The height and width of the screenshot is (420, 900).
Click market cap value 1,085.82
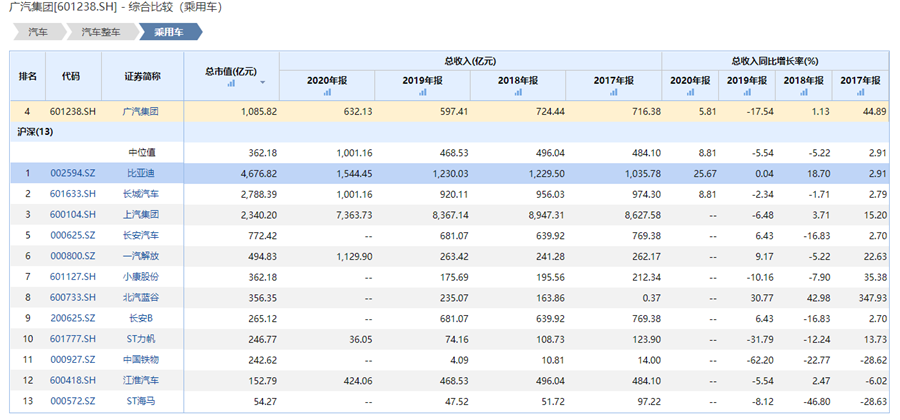[x=258, y=111]
